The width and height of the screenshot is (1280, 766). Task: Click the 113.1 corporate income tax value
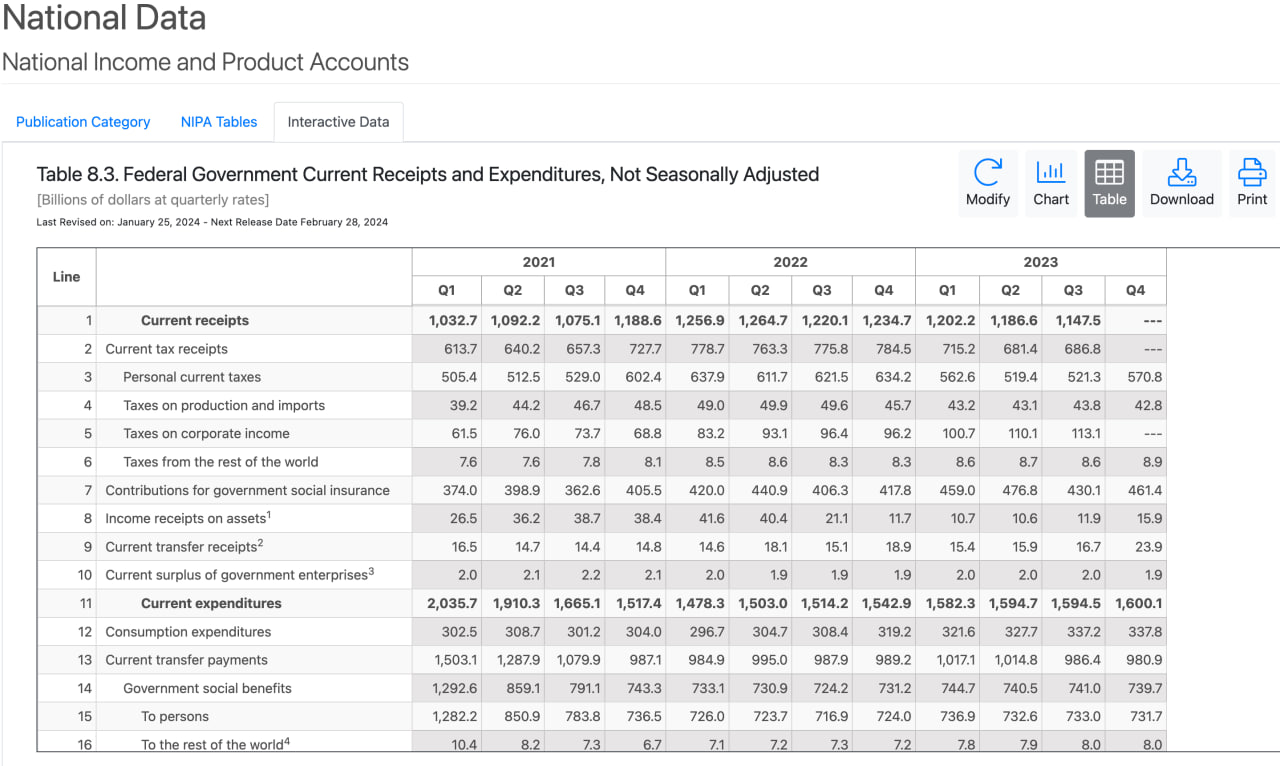pyautogui.click(x=1085, y=433)
